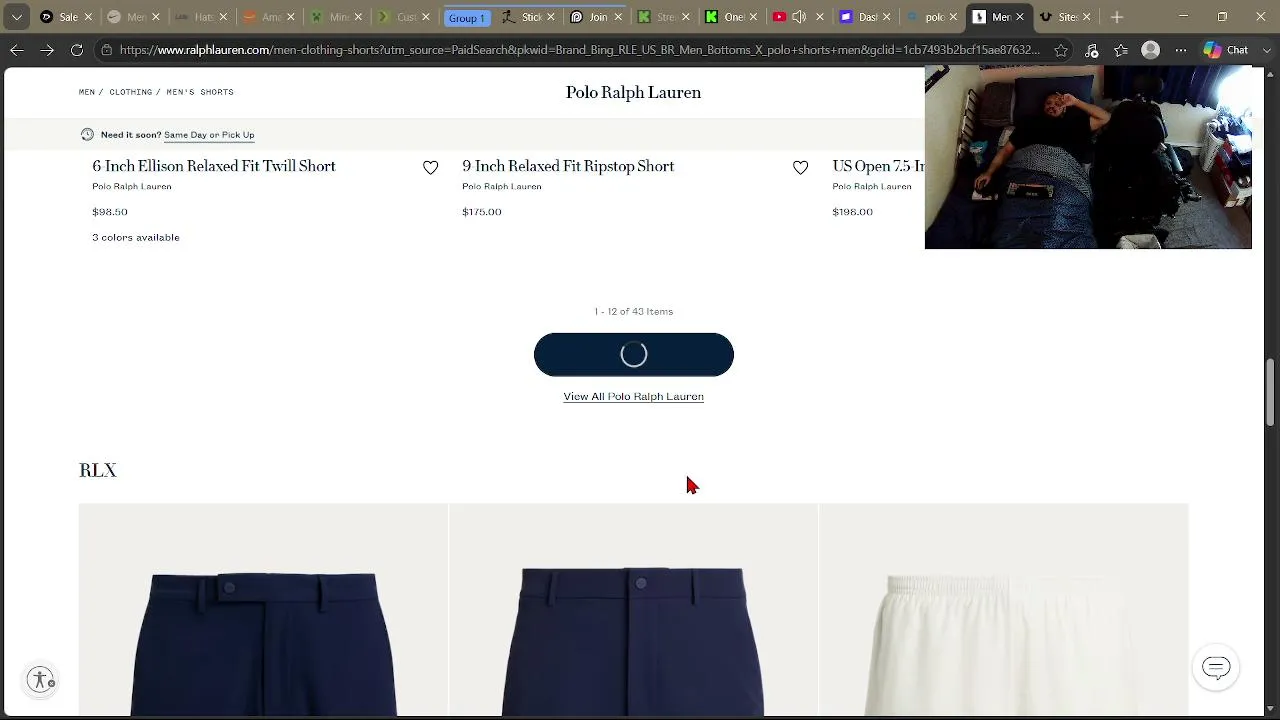The image size is (1280, 720).
Task: Close the Stick tab
Action: tap(550, 17)
